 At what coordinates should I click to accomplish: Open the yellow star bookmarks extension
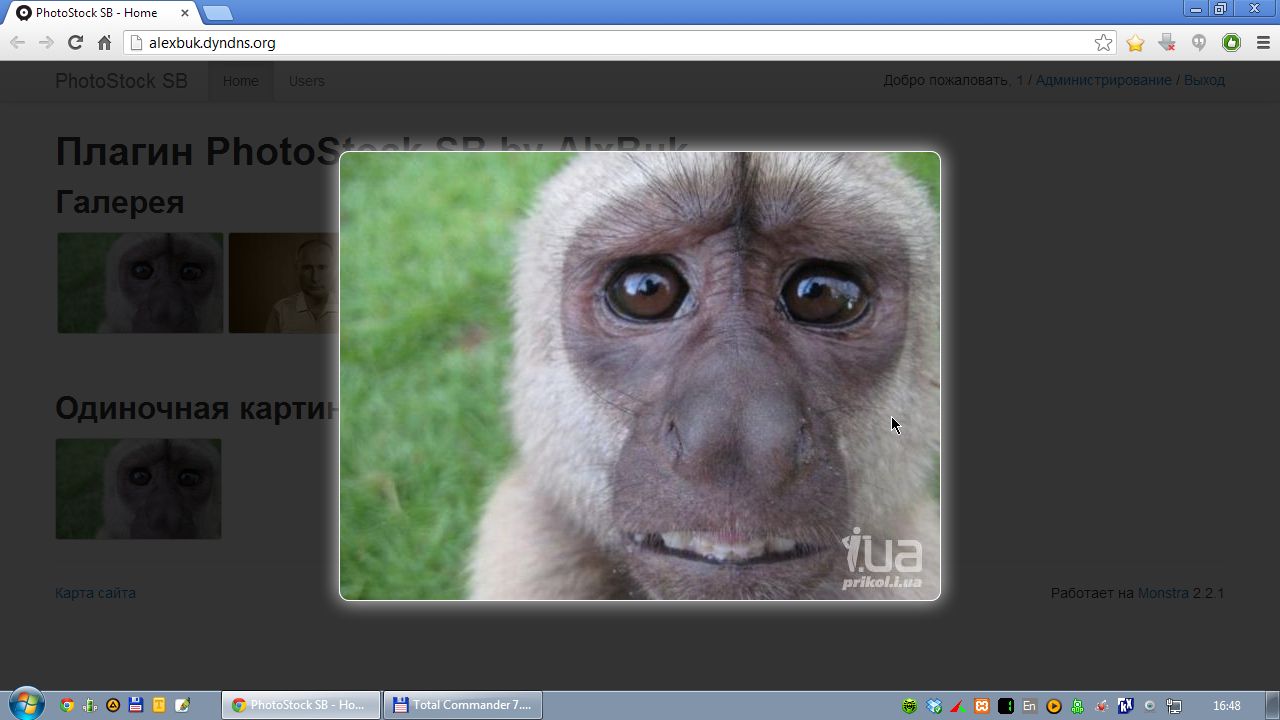(1135, 42)
